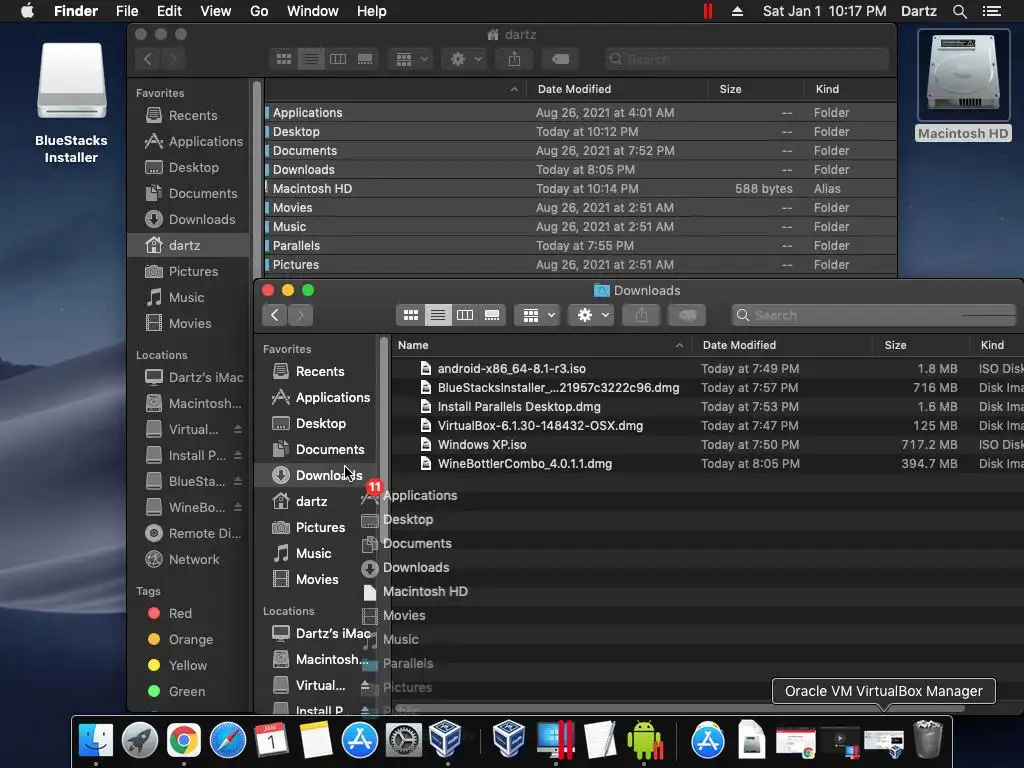Sort Downloads by Size column
Image resolution: width=1024 pixels, height=768 pixels.
pos(921,345)
